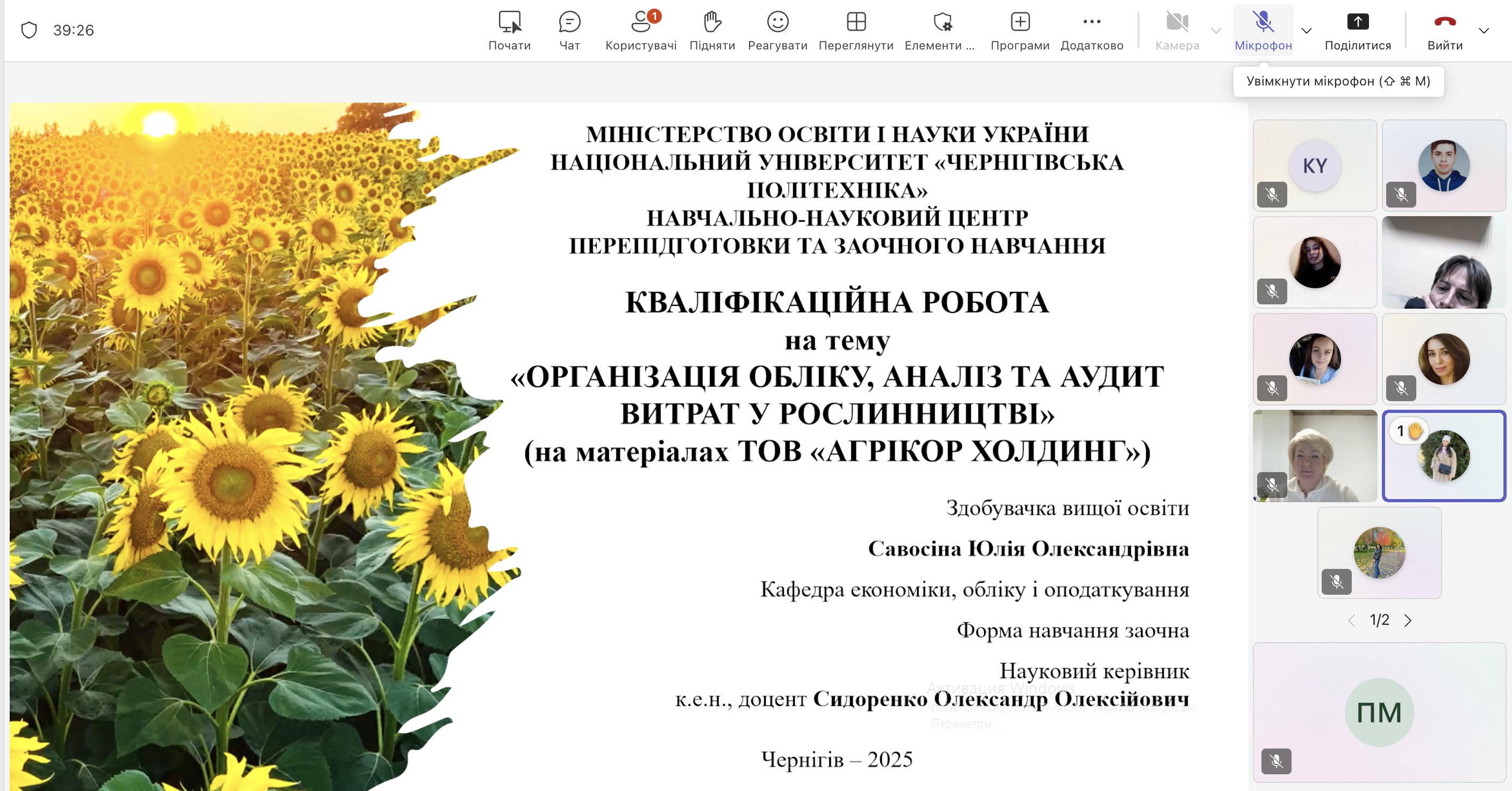Go to next participants page
The width and height of the screenshot is (1512, 791).
pyautogui.click(x=1408, y=620)
